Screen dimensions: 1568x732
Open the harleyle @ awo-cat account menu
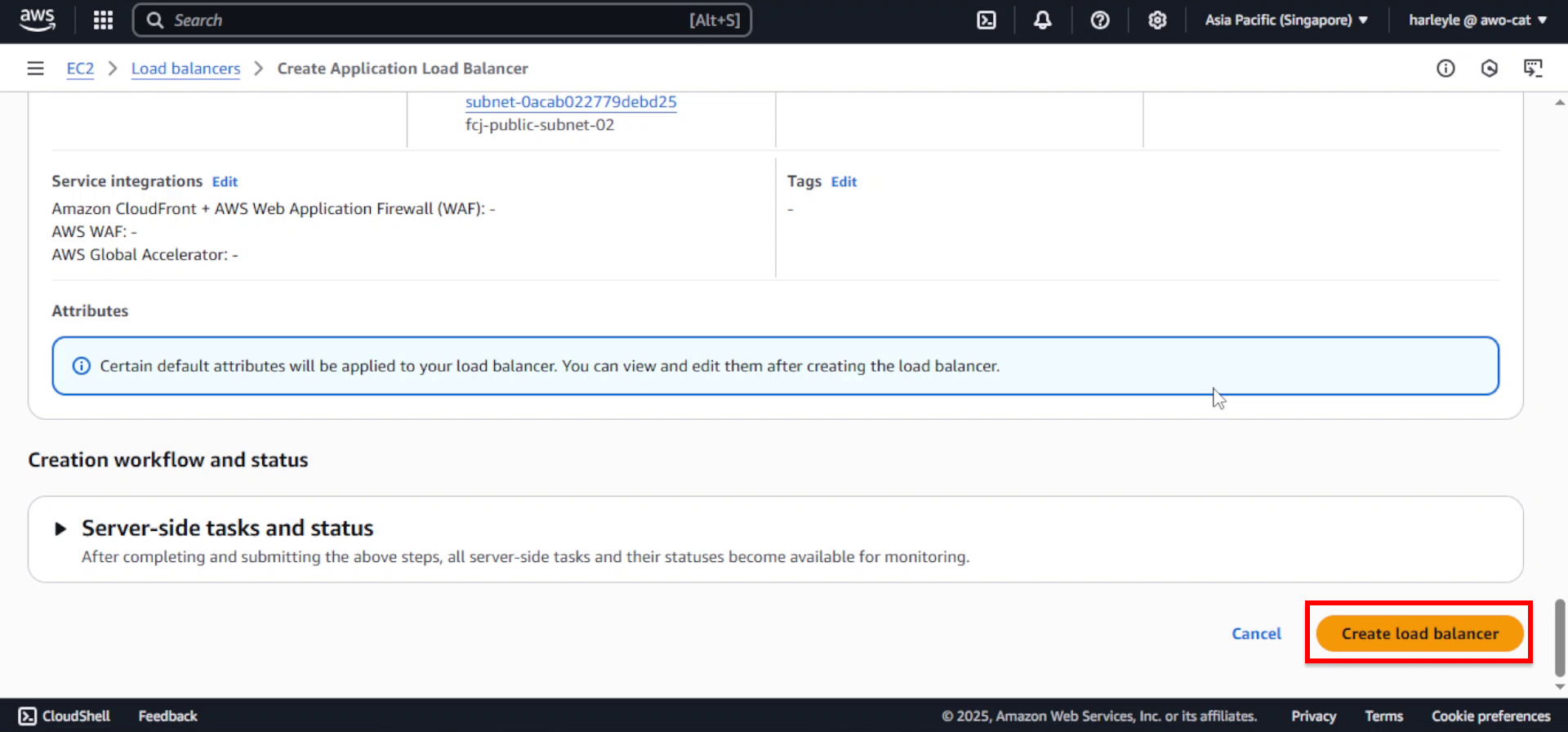tap(1477, 20)
